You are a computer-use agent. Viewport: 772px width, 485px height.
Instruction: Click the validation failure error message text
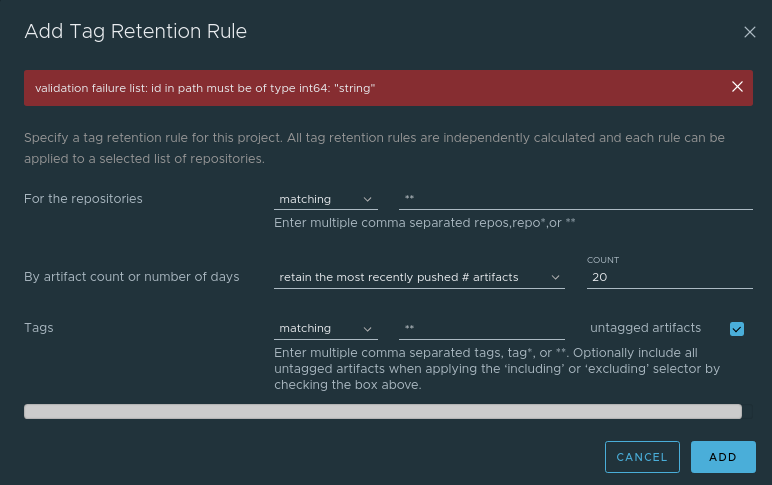(205, 88)
